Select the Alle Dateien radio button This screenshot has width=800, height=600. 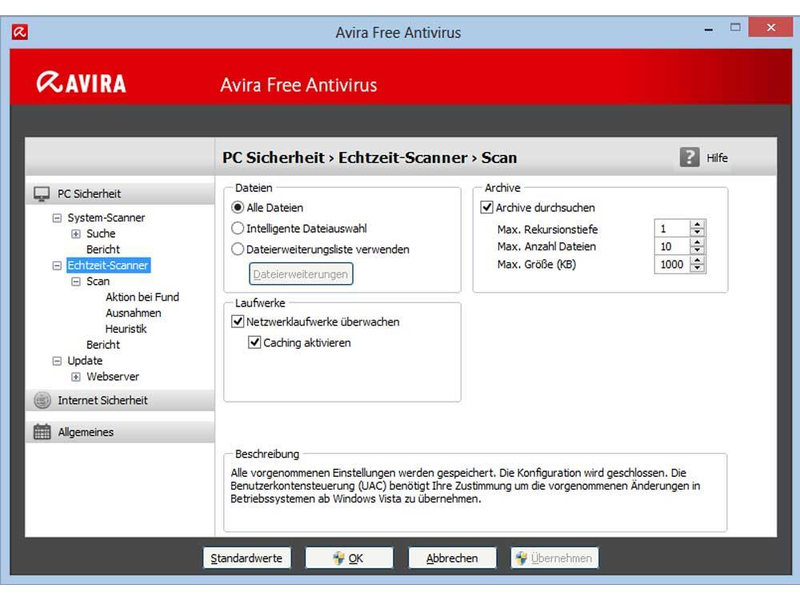237,208
